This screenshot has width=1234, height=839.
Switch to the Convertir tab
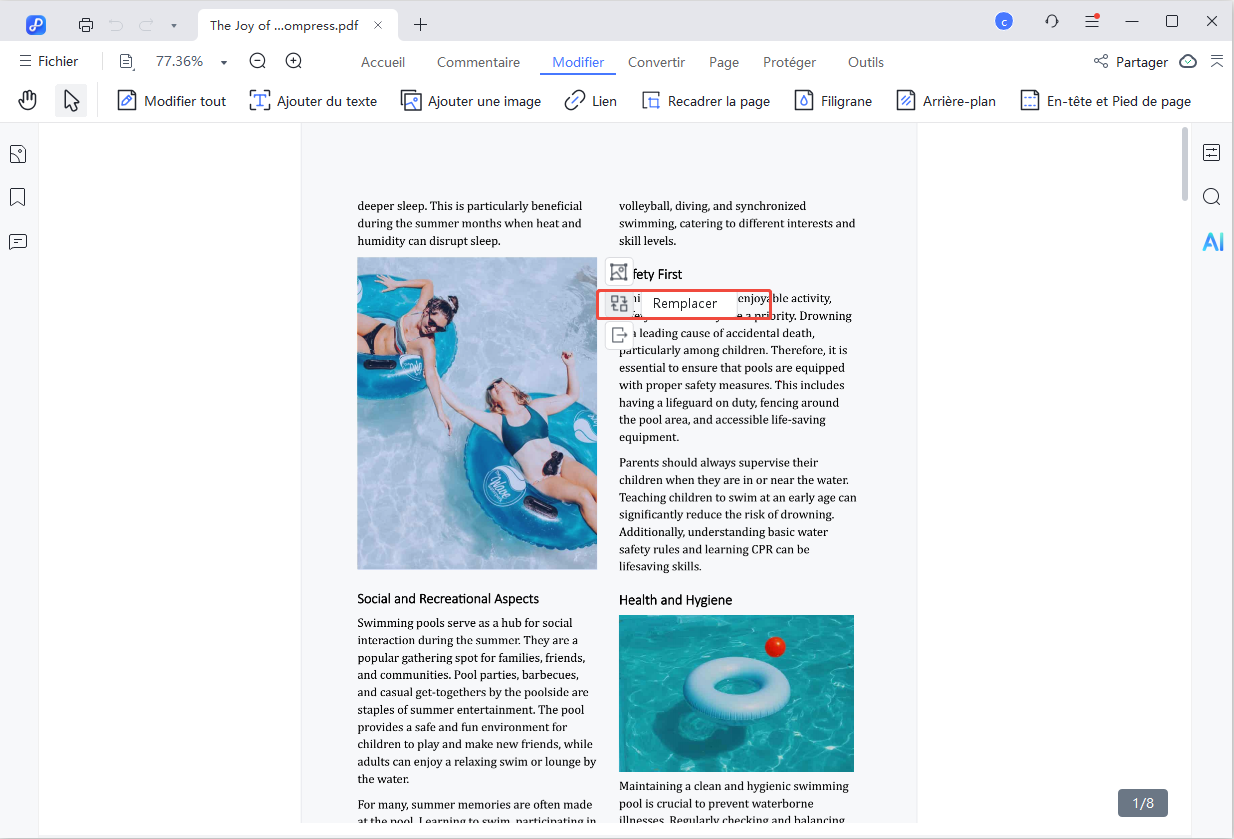tap(656, 62)
